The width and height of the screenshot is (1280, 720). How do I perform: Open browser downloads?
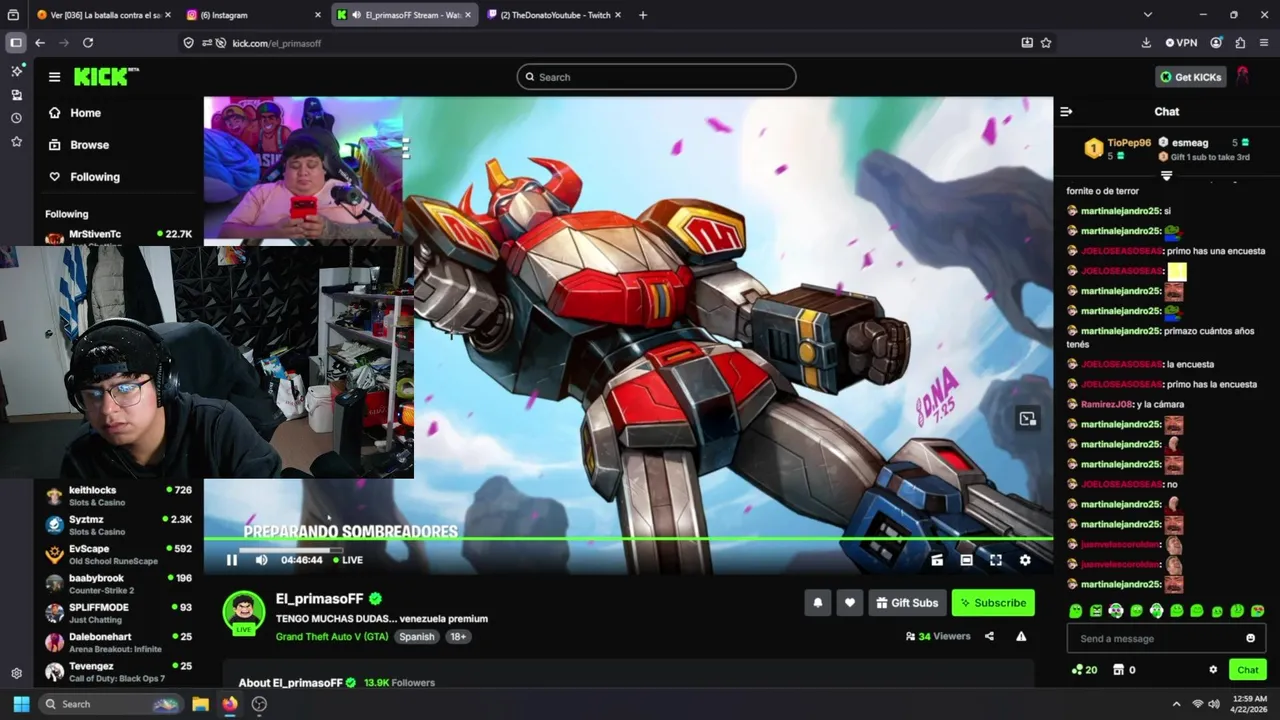click(1146, 43)
